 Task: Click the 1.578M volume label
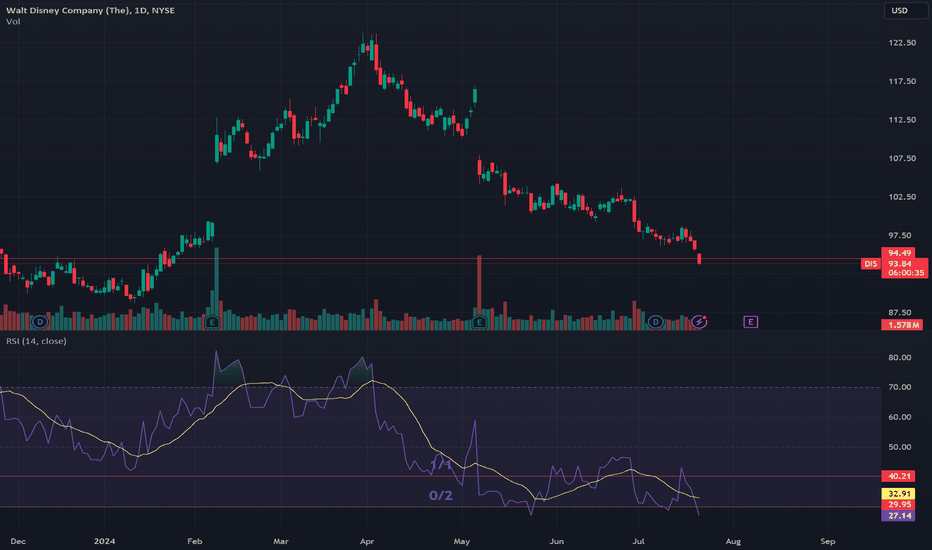(x=903, y=325)
